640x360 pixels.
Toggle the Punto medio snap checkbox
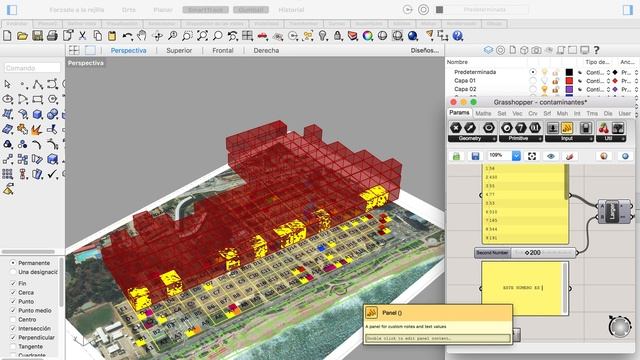point(13,310)
